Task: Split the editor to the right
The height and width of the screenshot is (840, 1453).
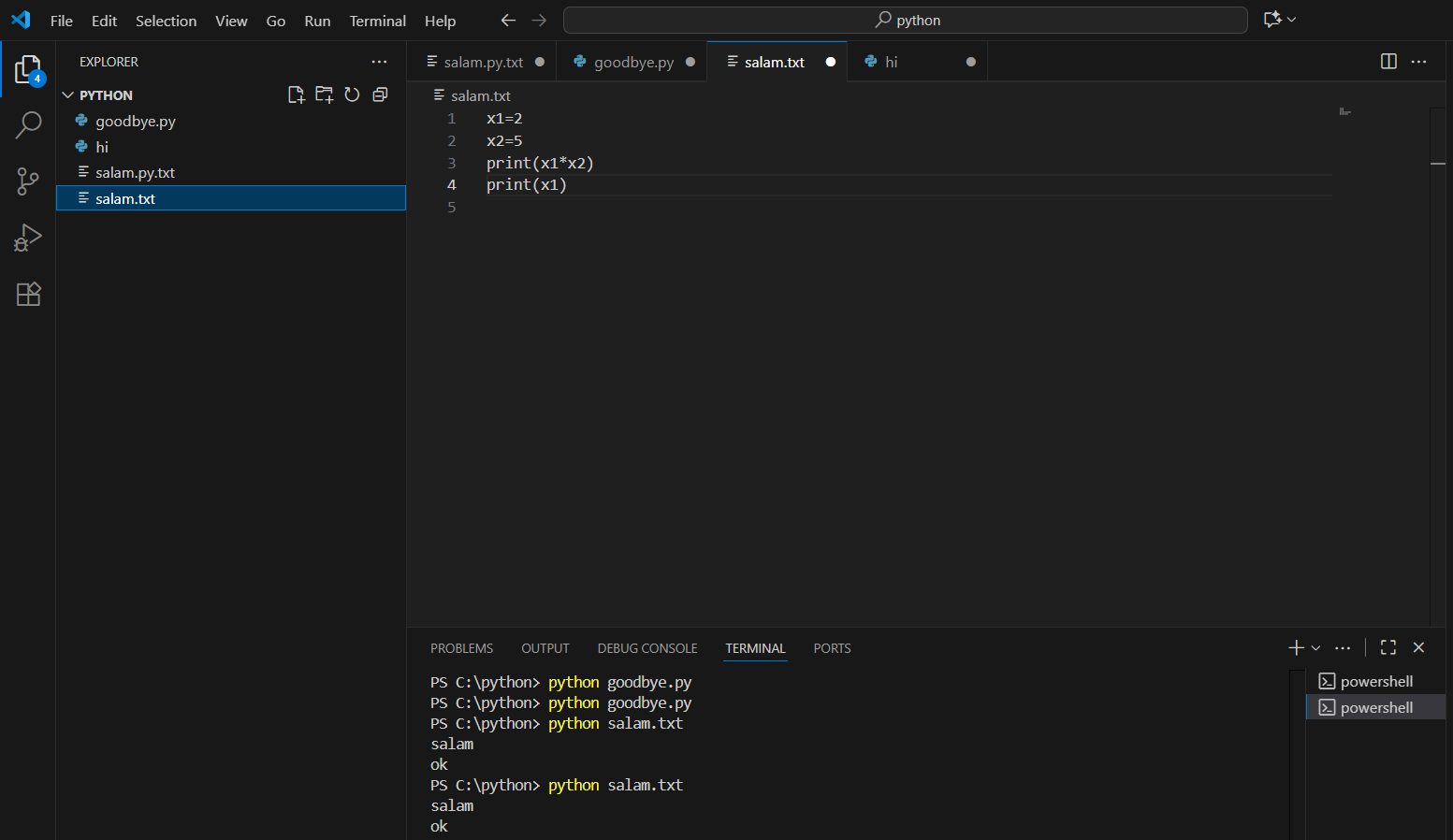Action: [x=1388, y=62]
